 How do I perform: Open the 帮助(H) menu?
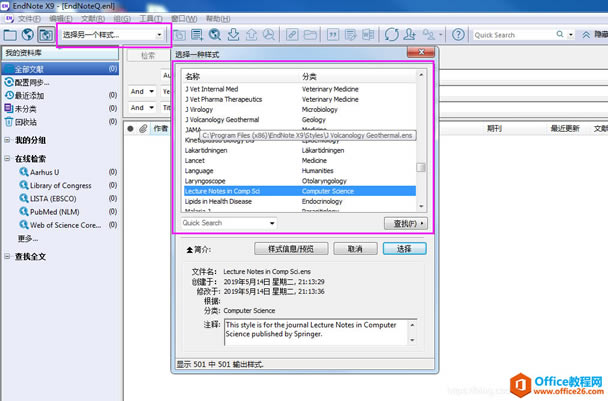point(218,19)
